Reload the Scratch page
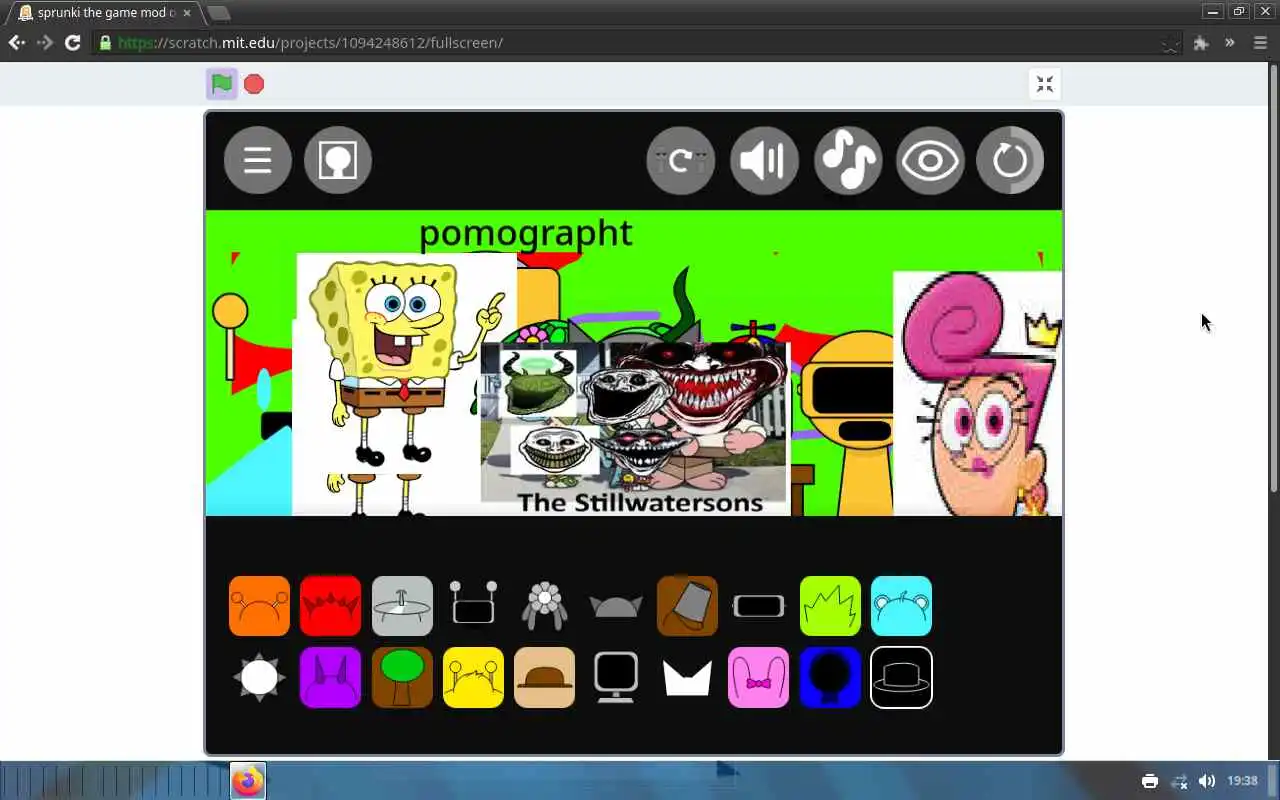Image resolution: width=1280 pixels, height=800 pixels. 73,42
